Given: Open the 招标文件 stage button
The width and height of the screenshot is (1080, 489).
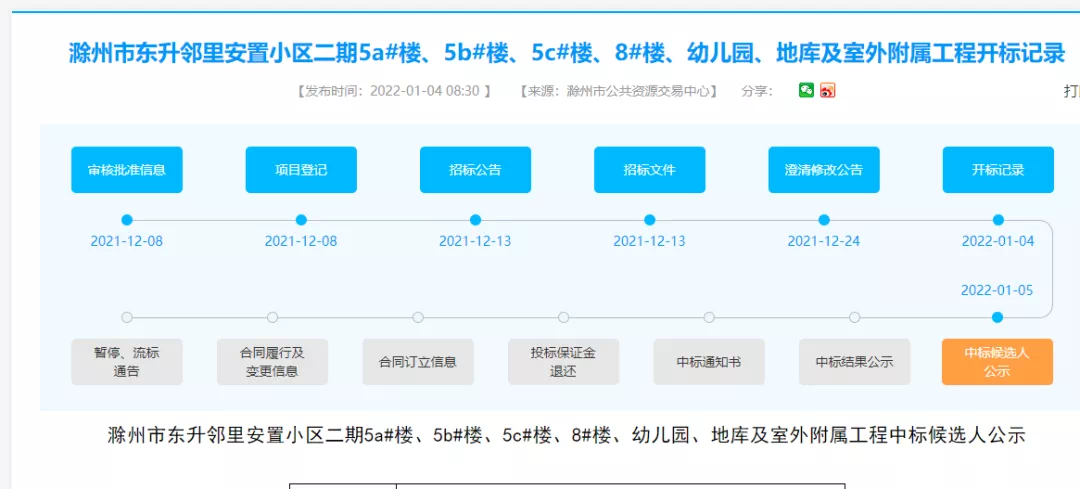Looking at the screenshot, I should point(650,169).
